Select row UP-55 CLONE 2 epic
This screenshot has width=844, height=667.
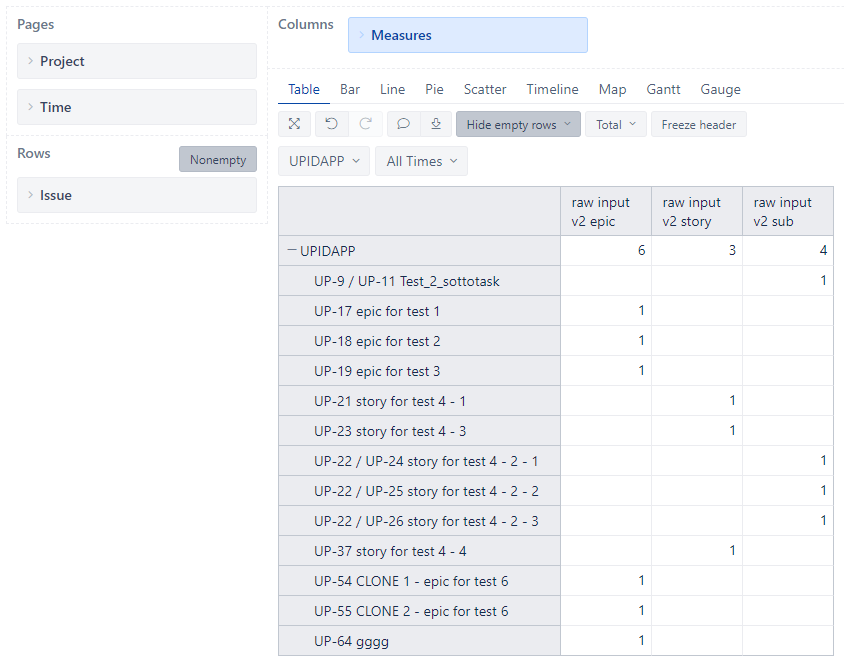click(419, 612)
